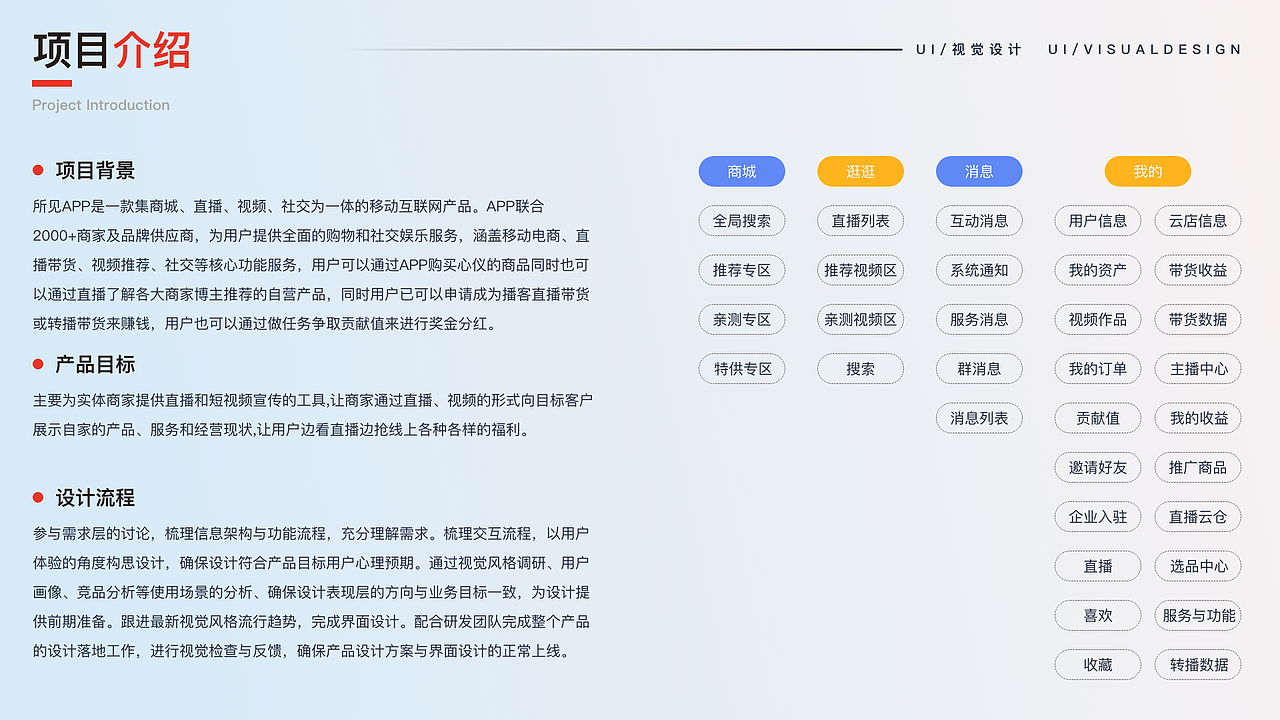Click the 互动消息 pill
The width and height of the screenshot is (1280, 720).
click(979, 221)
